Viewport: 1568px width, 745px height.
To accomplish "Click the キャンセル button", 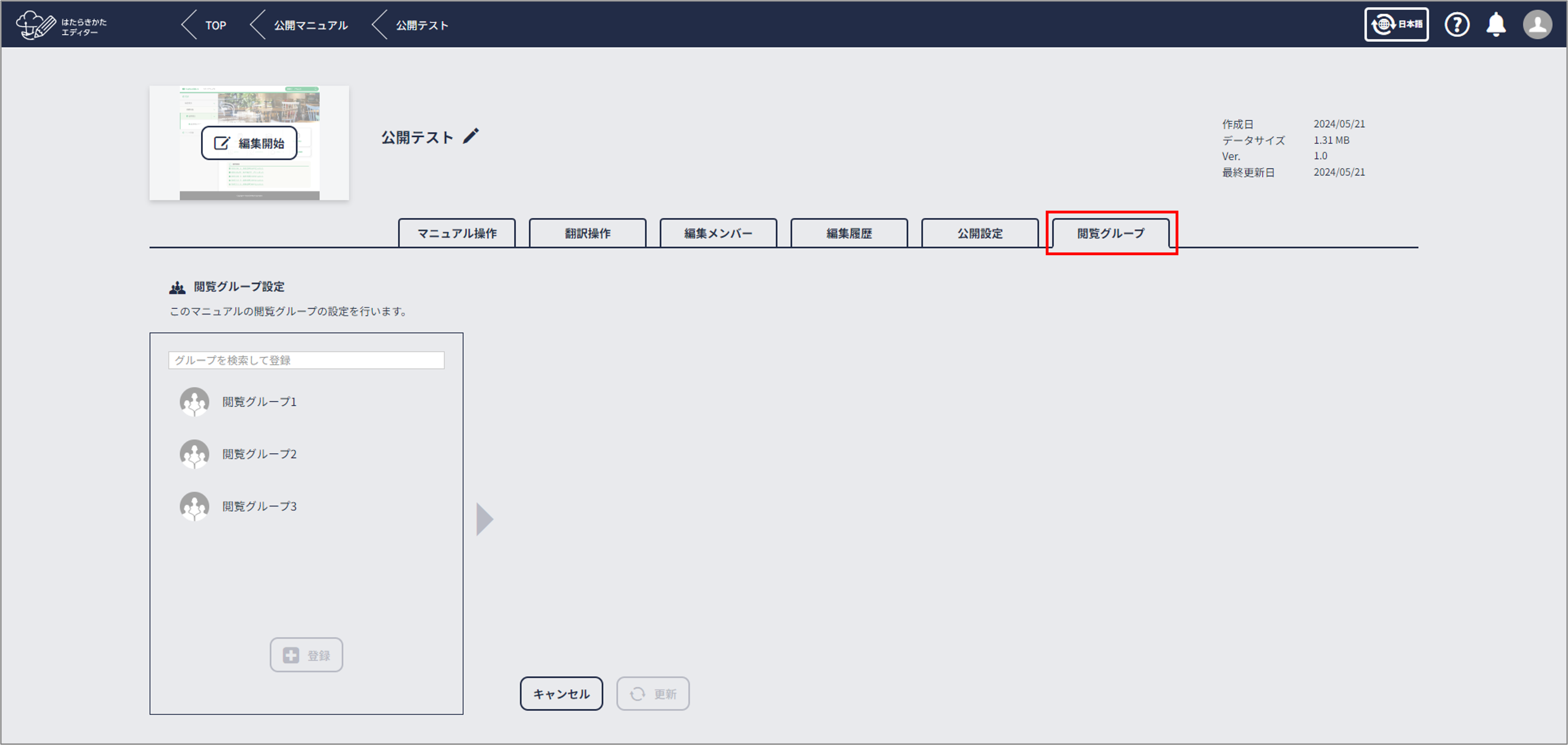I will (561, 694).
